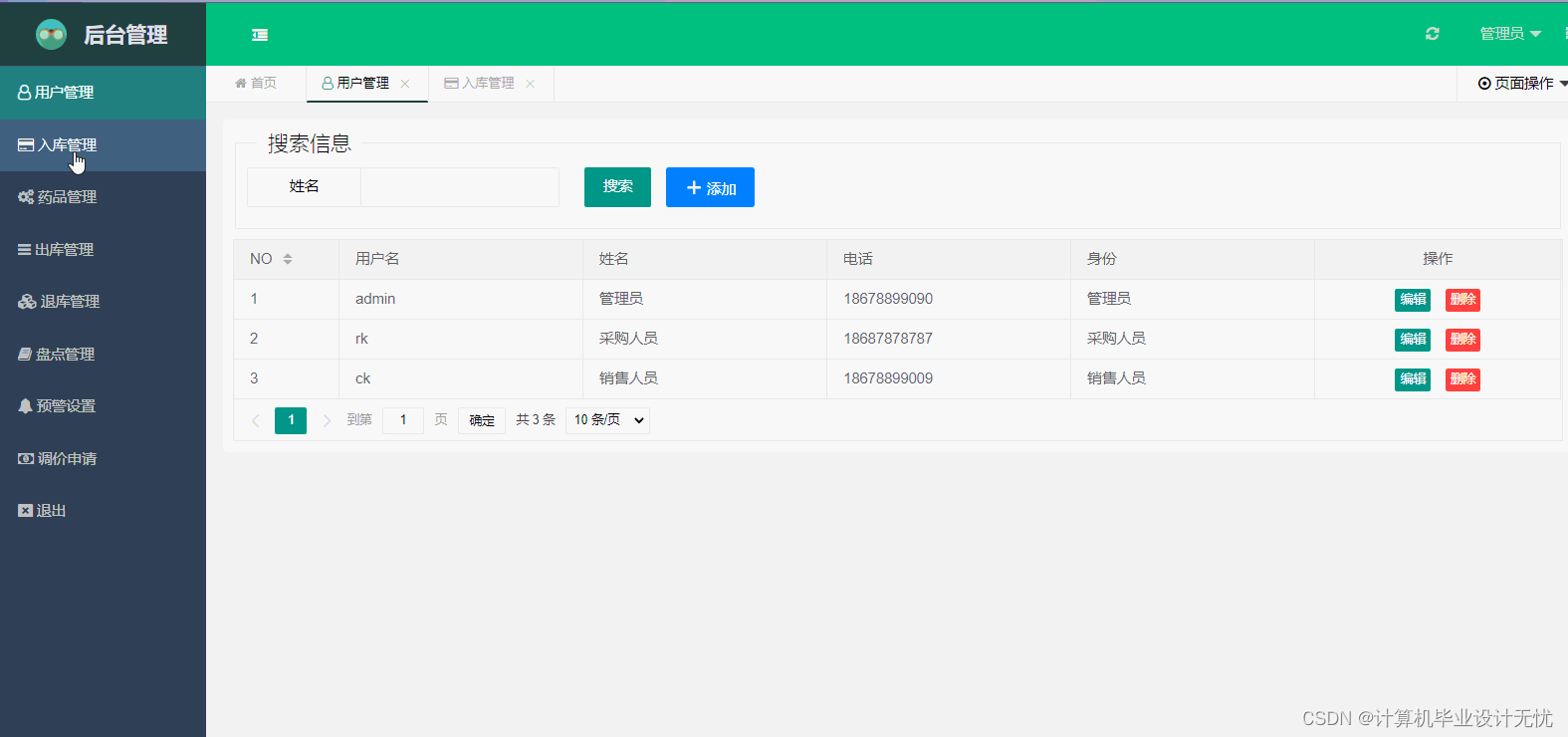
Task: Click the 确定 pagination button
Action: [482, 420]
